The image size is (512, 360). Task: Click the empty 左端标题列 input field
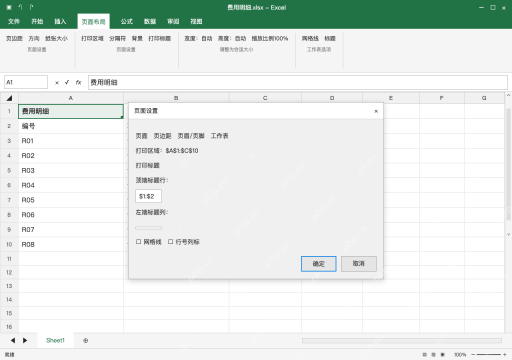click(x=148, y=228)
